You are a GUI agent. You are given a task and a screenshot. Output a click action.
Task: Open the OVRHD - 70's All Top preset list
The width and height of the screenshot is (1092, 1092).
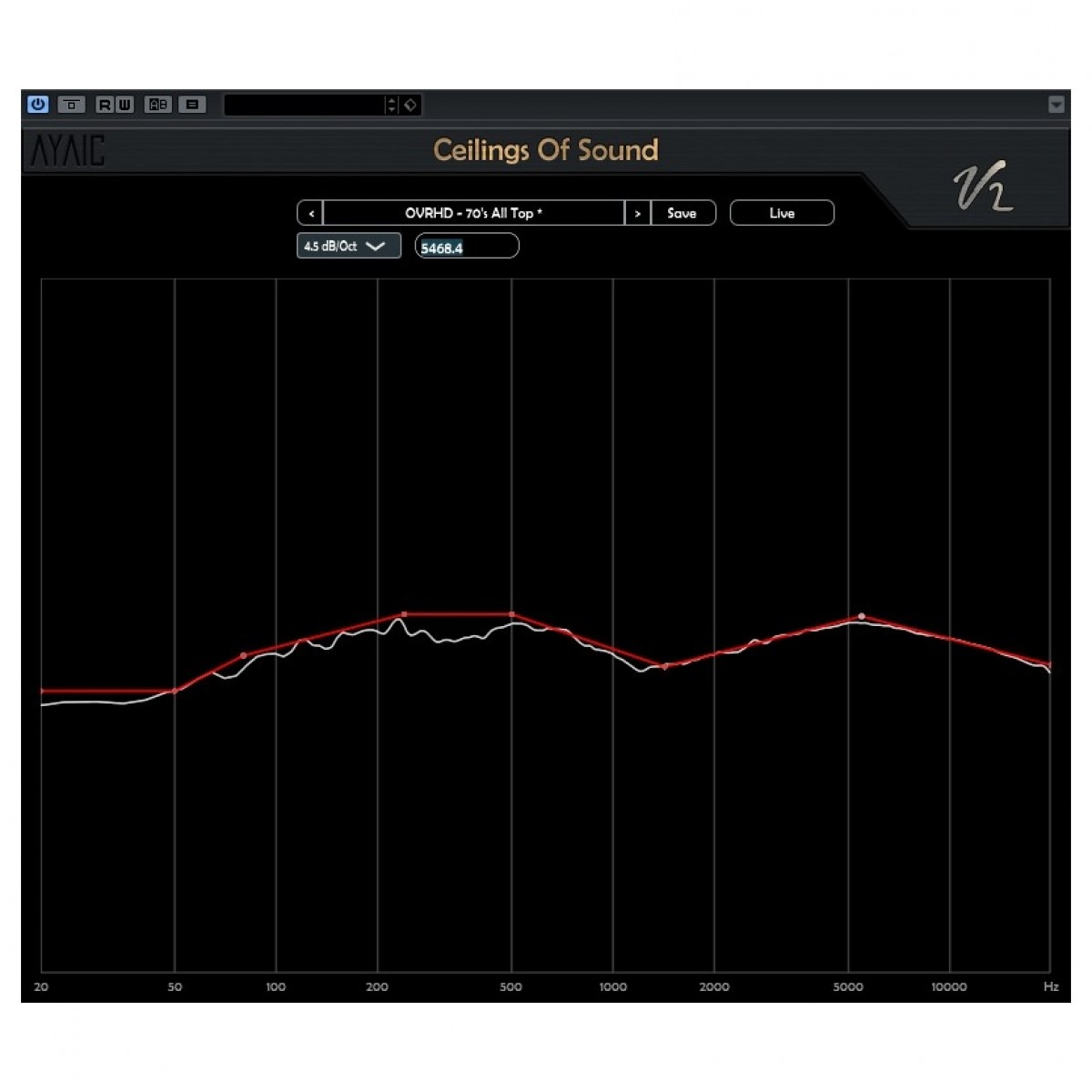pos(473,213)
